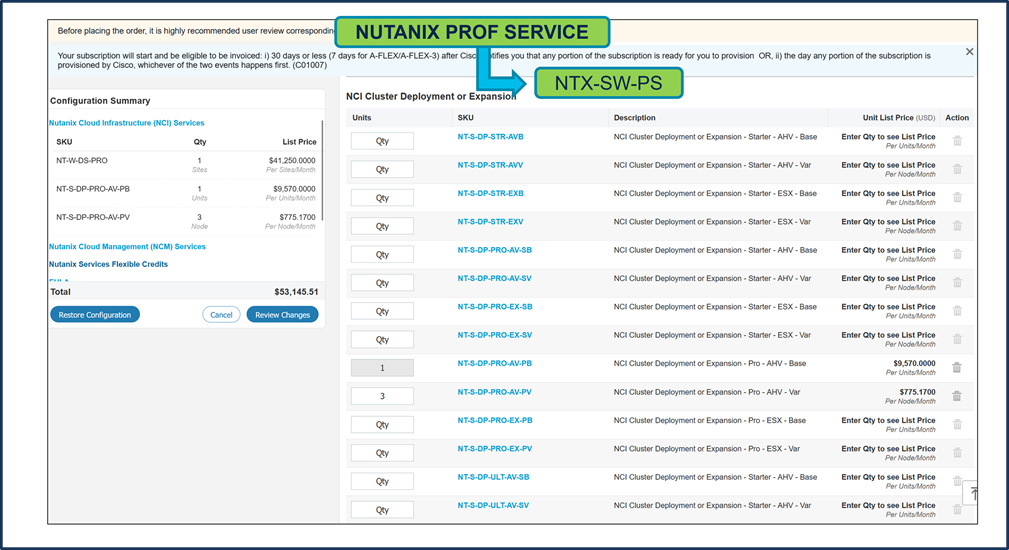Click Qty field for NT-S-DP-ULT-AV-SV
Viewport: 1009px width, 550px height.
click(x=382, y=509)
